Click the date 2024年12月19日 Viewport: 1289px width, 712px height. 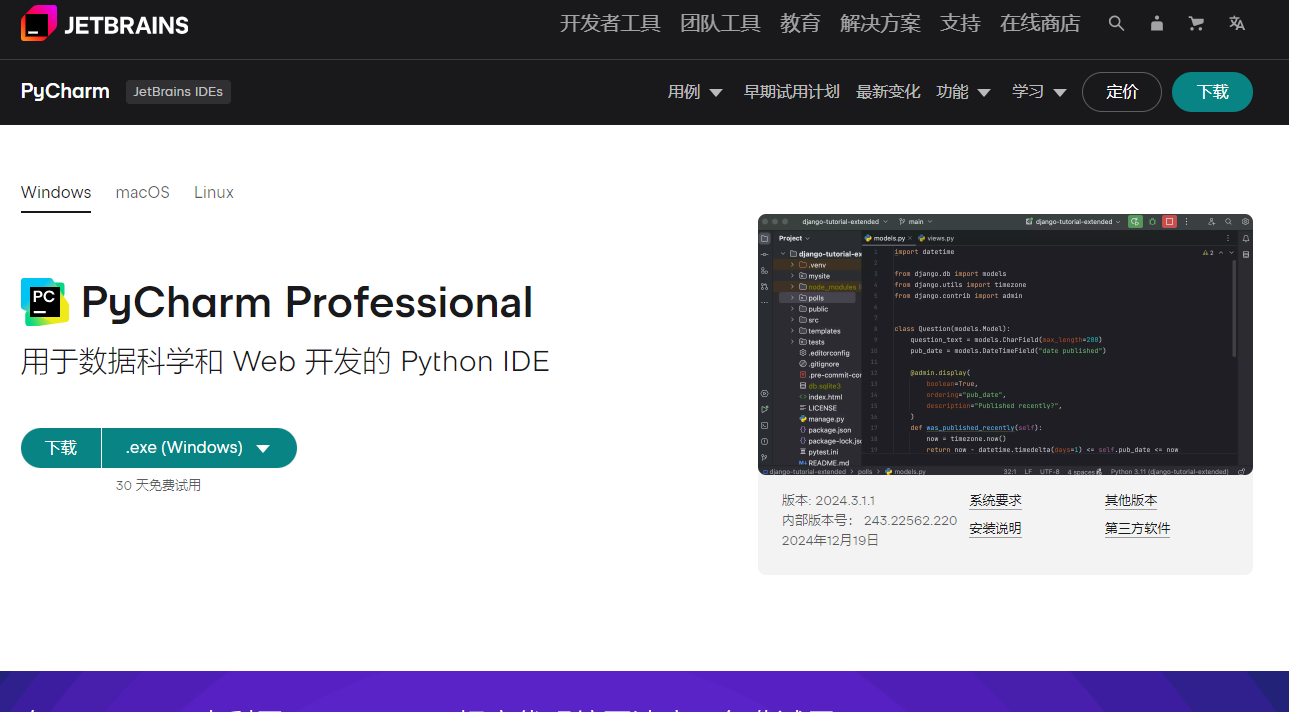click(831, 540)
